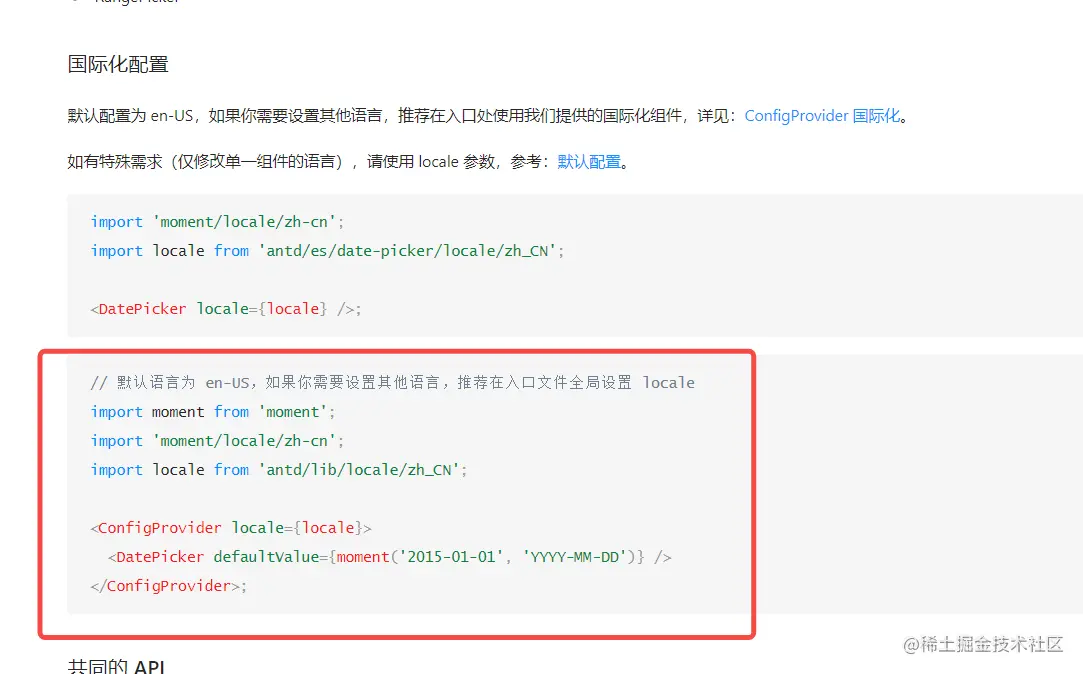Click the sentence starting 默认配置为 en-US
Screen dimensions: 1083x674
pos(488,115)
